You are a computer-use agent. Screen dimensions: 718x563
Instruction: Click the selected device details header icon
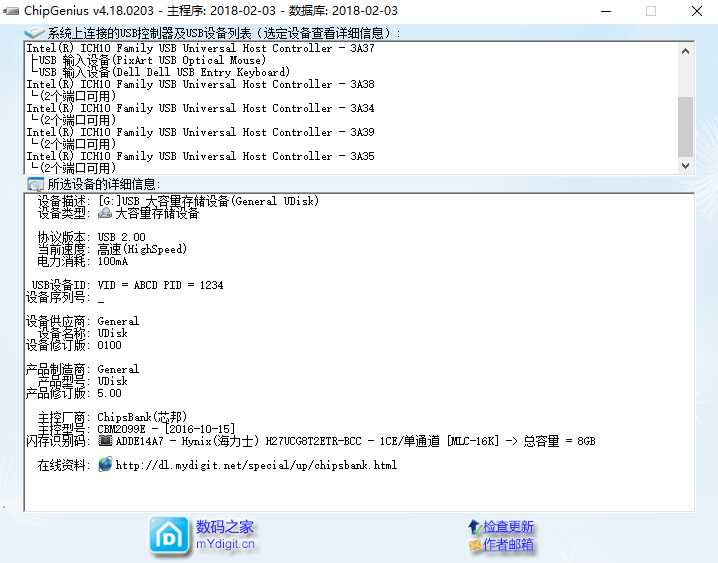tap(35, 184)
